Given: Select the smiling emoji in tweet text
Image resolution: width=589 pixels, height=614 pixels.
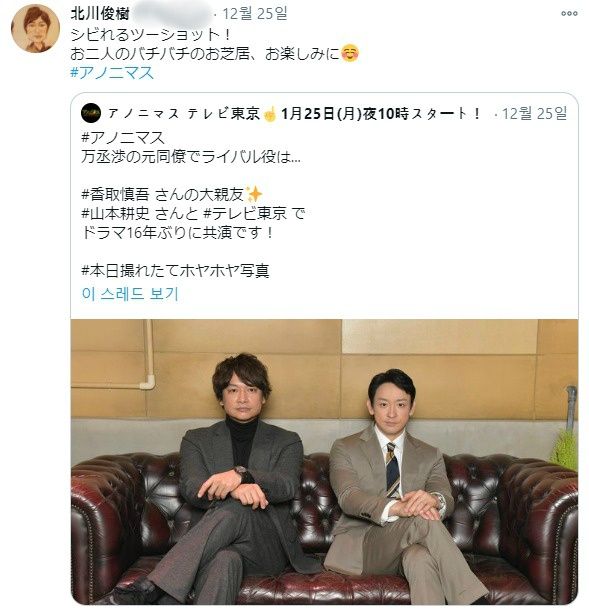Looking at the screenshot, I should tap(350, 54).
